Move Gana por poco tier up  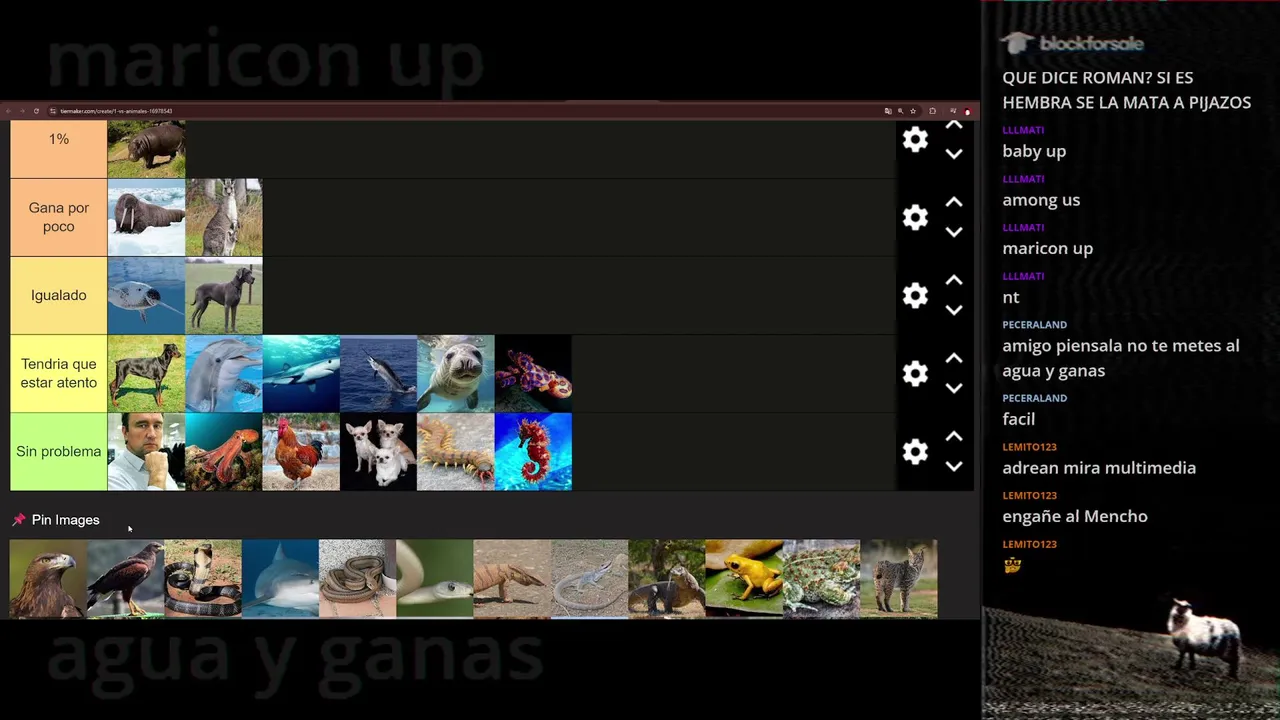pos(954,202)
